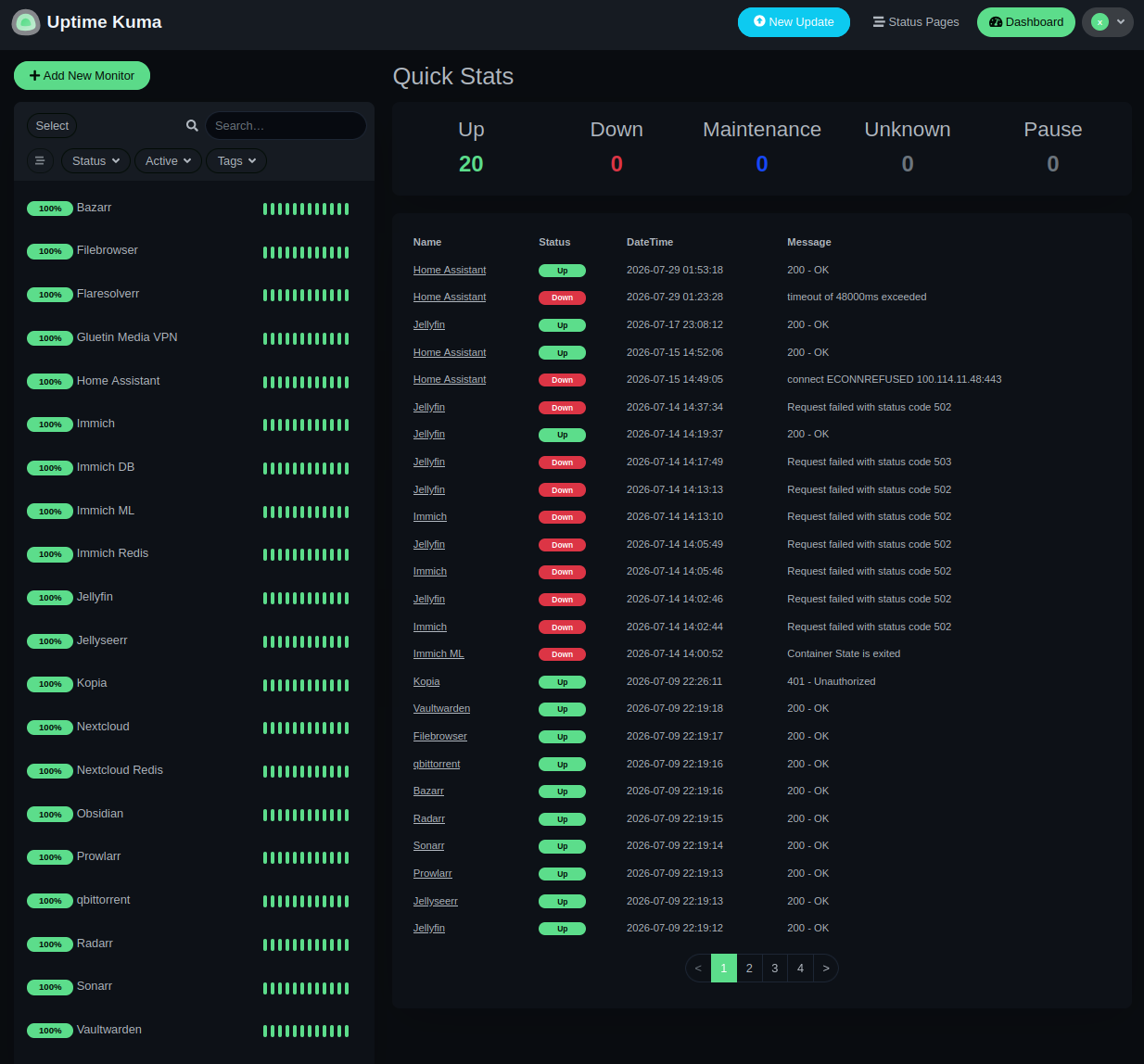
Task: Open the Vaultwarden link in the events table
Action: coord(441,708)
